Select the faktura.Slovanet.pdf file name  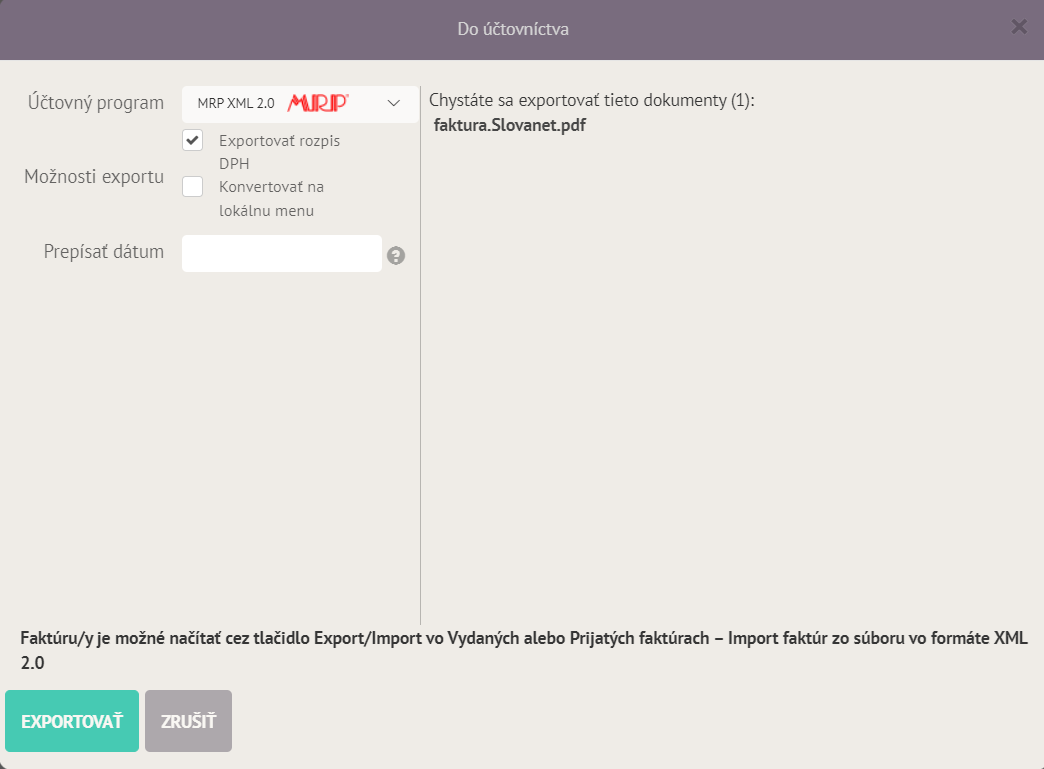510,125
